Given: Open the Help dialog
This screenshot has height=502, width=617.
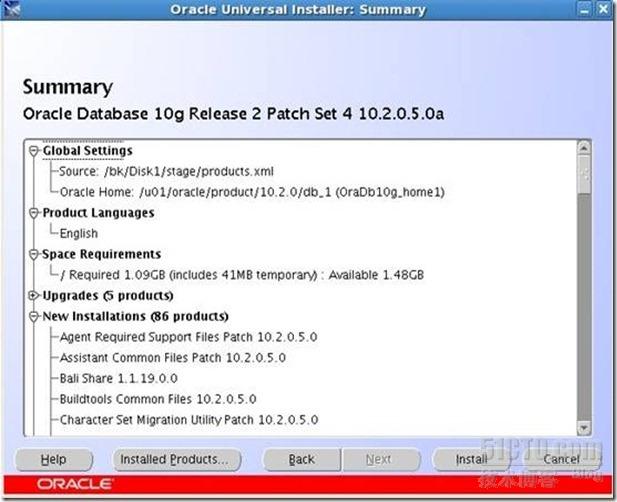Looking at the screenshot, I should tap(54, 459).
